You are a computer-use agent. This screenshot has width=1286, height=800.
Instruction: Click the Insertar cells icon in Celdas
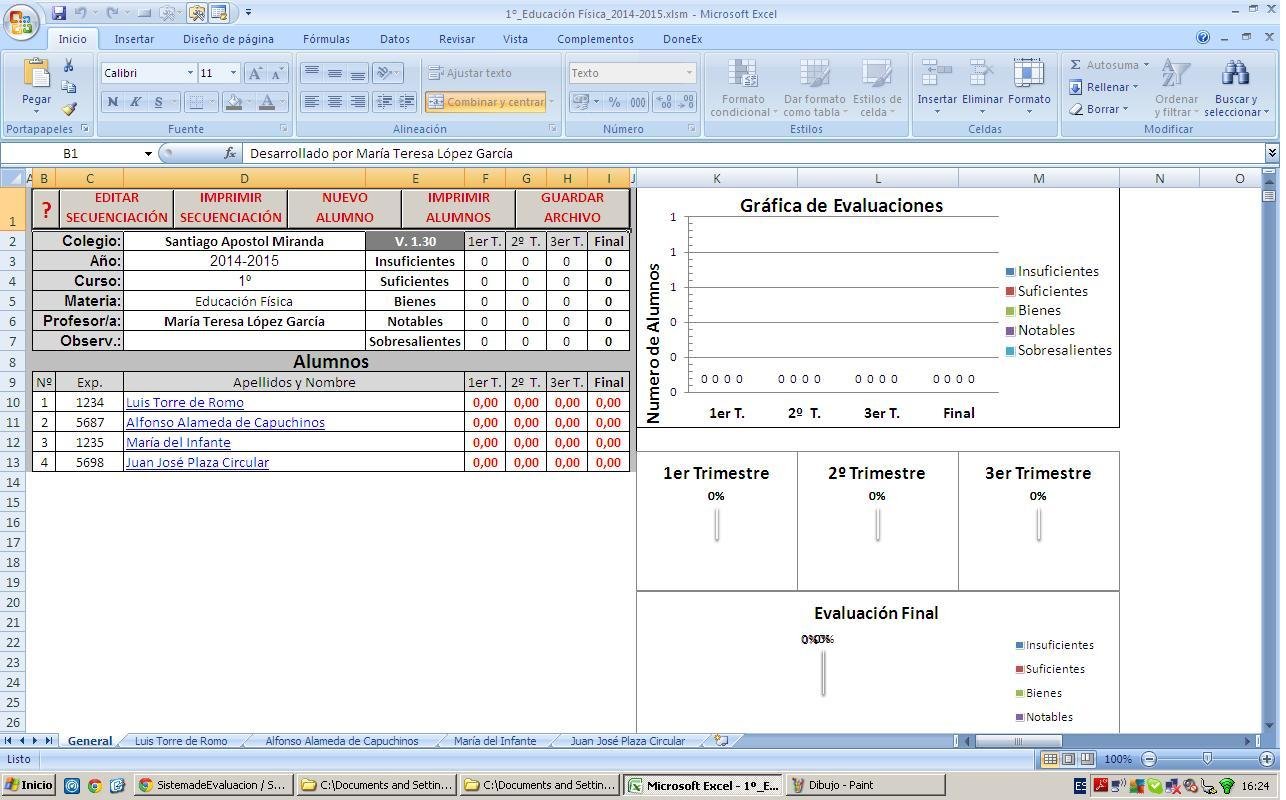(937, 73)
